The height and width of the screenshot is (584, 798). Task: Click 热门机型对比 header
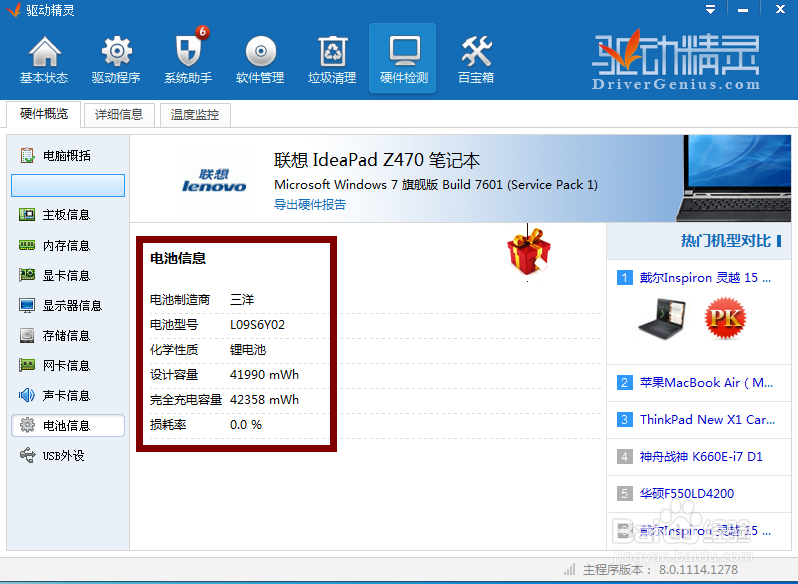726,241
